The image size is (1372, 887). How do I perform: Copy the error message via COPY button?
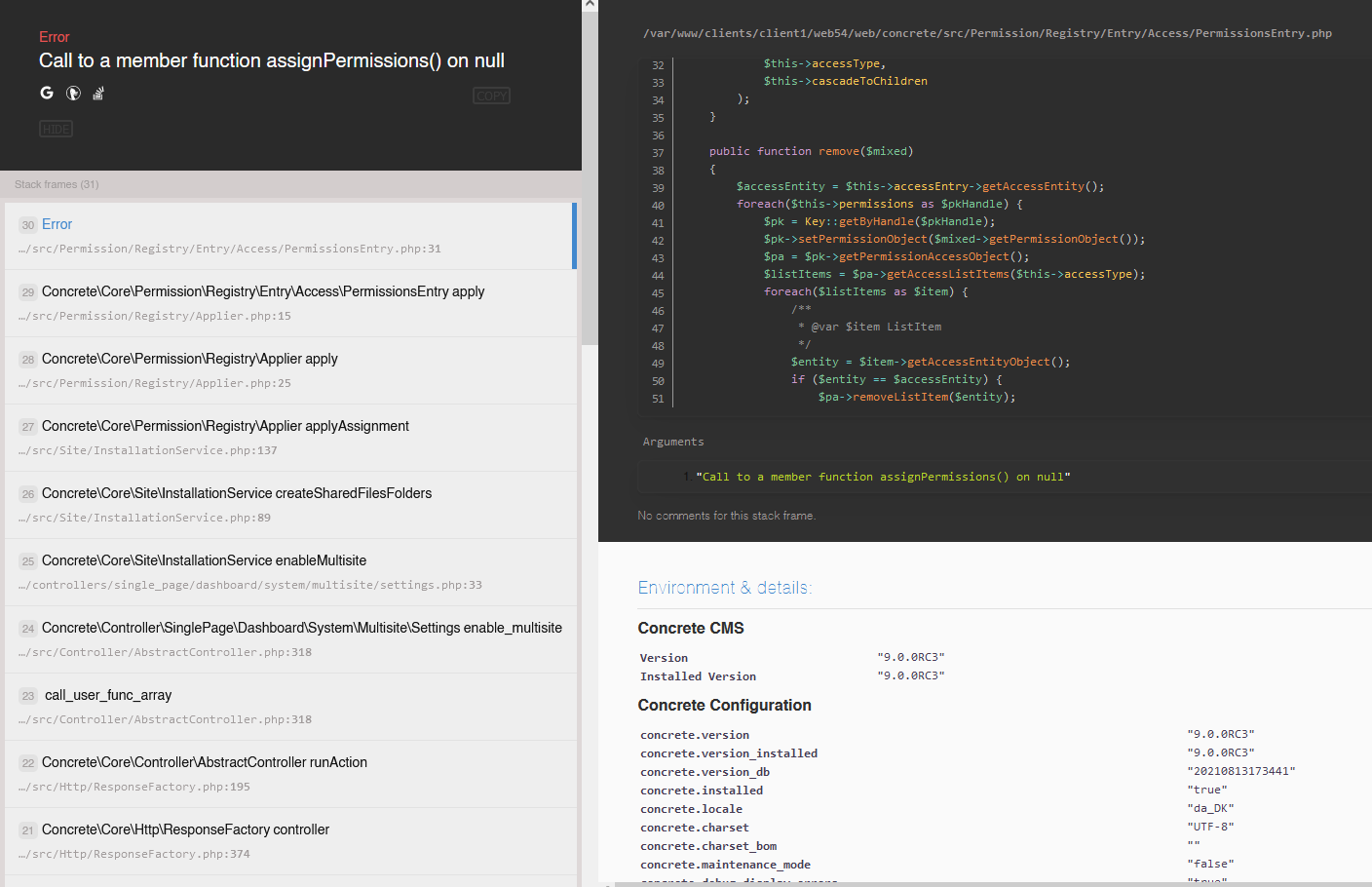491,95
